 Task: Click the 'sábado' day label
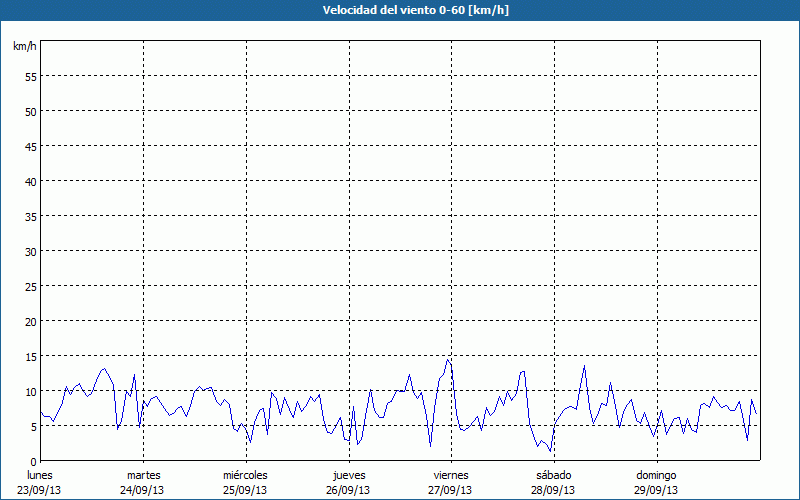pyautogui.click(x=553, y=475)
